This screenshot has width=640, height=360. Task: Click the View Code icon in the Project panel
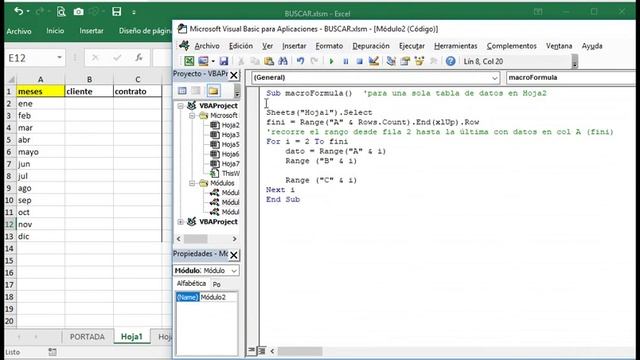point(182,91)
